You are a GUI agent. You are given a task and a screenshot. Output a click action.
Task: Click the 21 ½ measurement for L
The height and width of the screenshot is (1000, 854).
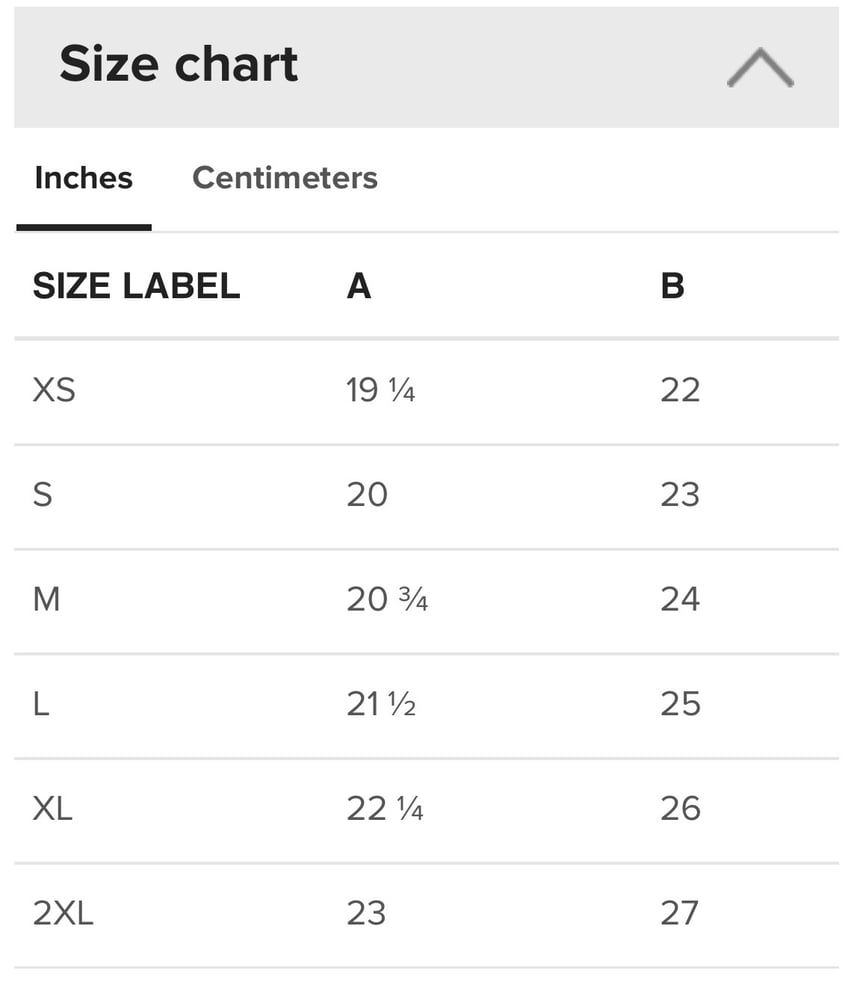click(380, 704)
